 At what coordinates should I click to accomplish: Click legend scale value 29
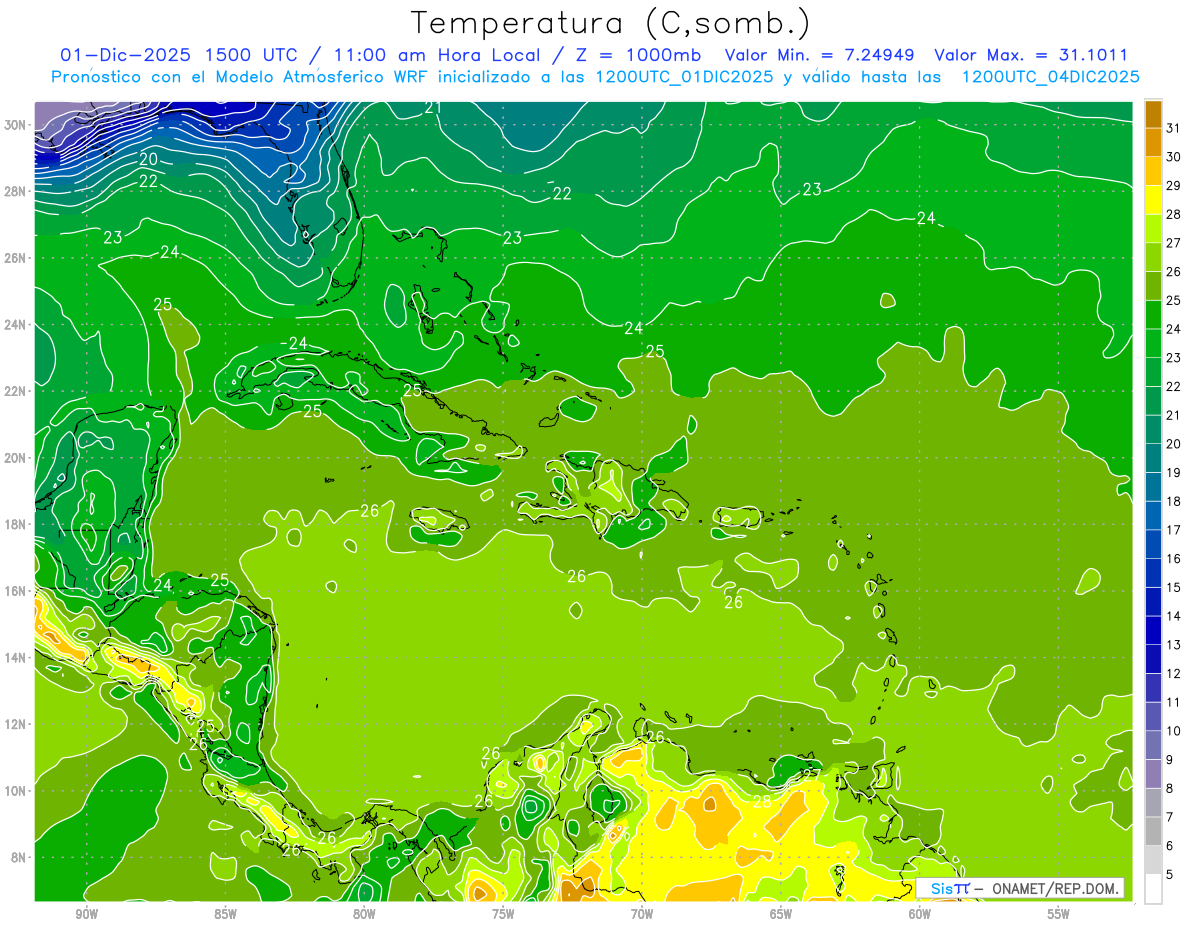tap(1174, 186)
